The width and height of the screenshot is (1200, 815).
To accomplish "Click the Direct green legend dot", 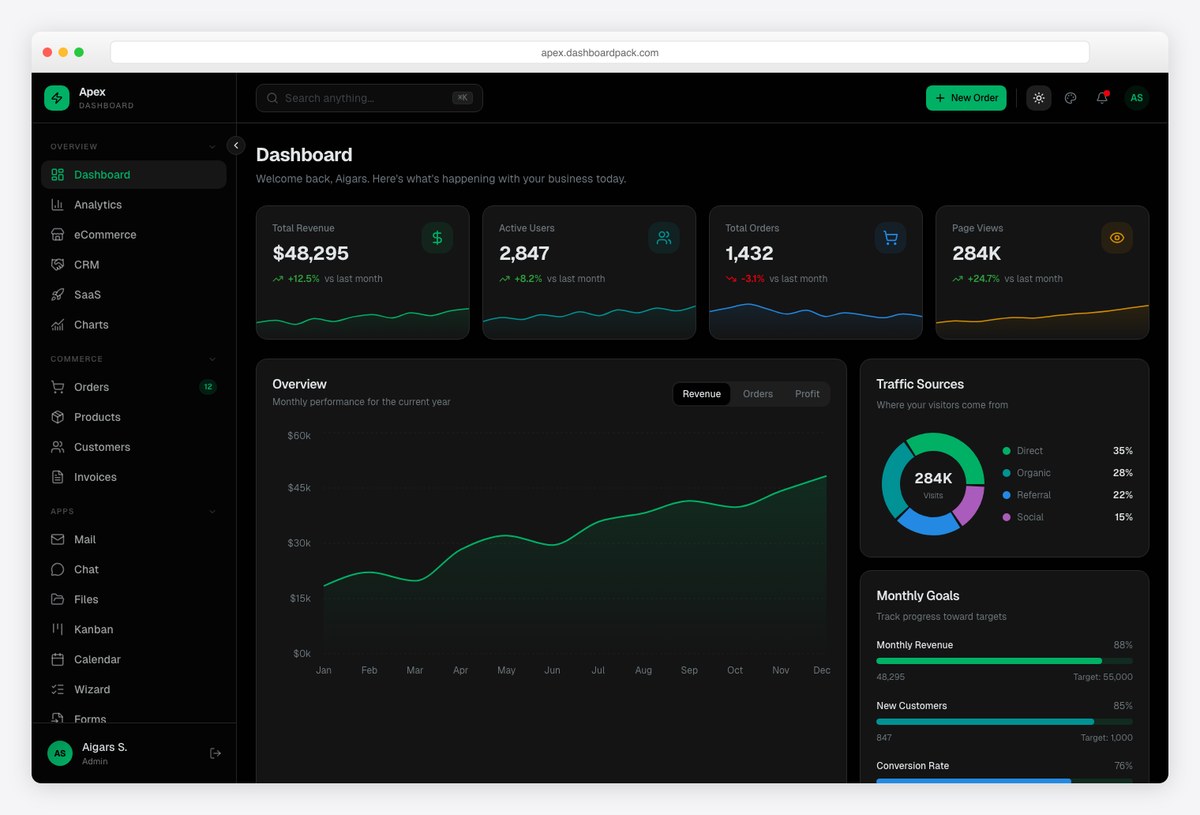I will (1006, 451).
